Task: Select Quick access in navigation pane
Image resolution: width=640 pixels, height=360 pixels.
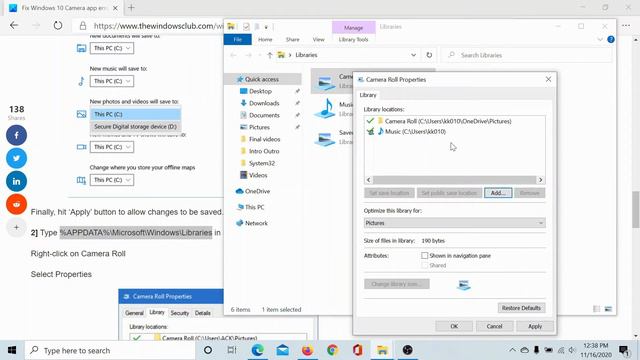Action: click(262, 79)
